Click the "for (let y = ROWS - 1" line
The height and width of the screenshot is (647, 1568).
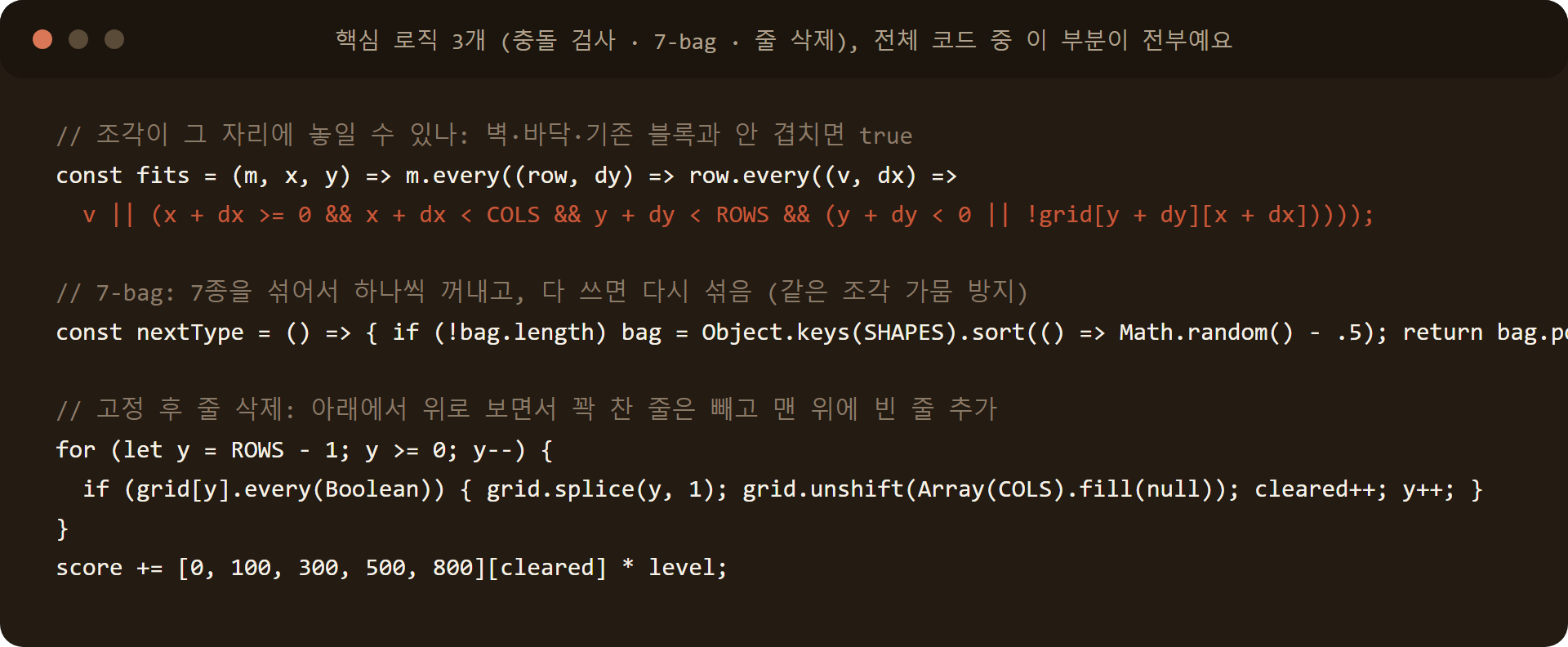305,450
